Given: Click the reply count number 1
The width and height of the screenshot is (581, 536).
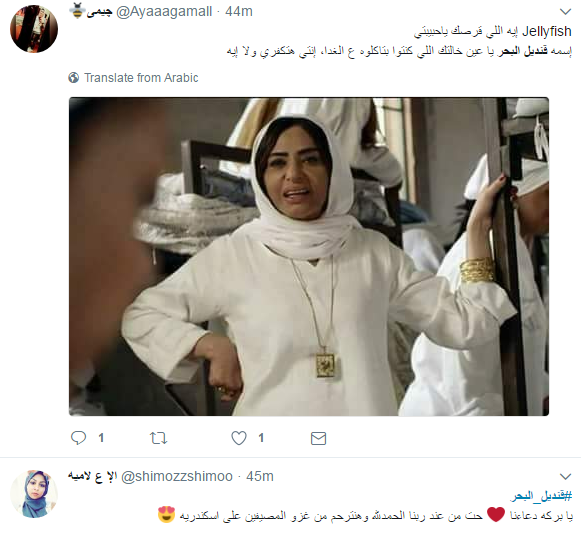Looking at the screenshot, I should tap(101, 438).
